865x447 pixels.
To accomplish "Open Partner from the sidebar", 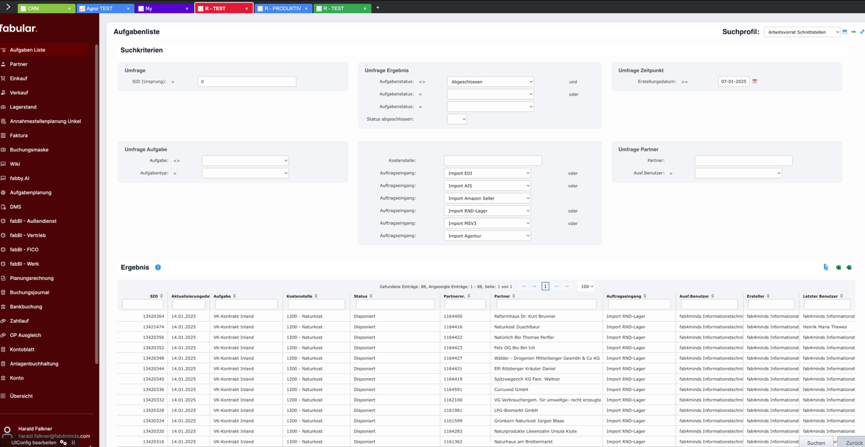I will pyautogui.click(x=19, y=64).
